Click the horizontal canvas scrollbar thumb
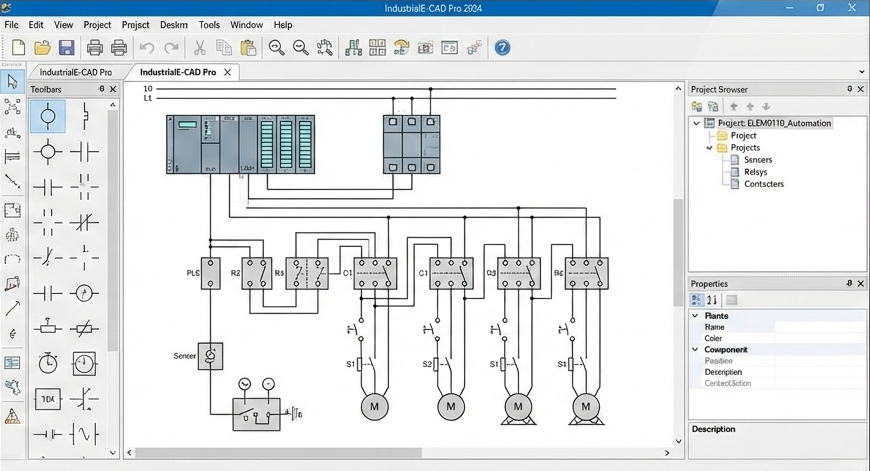This screenshot has width=870, height=471. point(279,453)
